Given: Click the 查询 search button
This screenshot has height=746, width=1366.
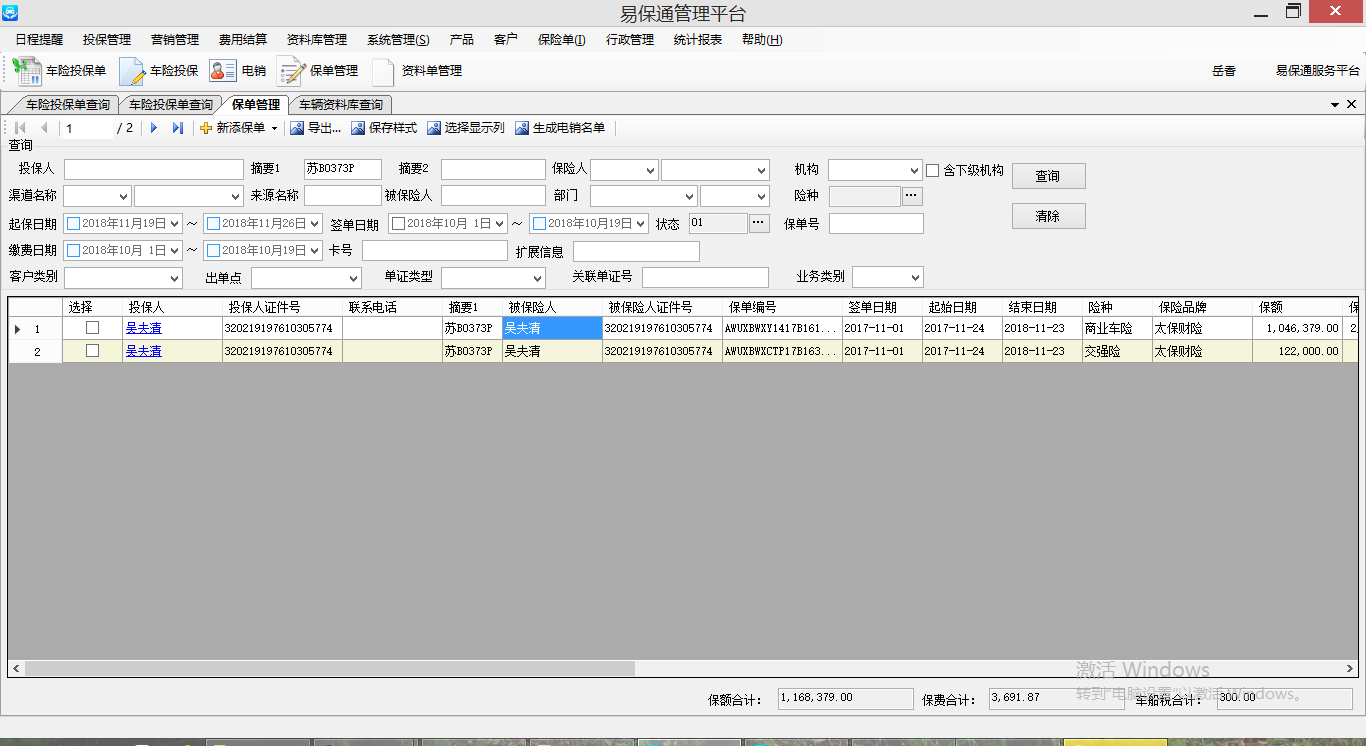Looking at the screenshot, I should tap(1048, 176).
